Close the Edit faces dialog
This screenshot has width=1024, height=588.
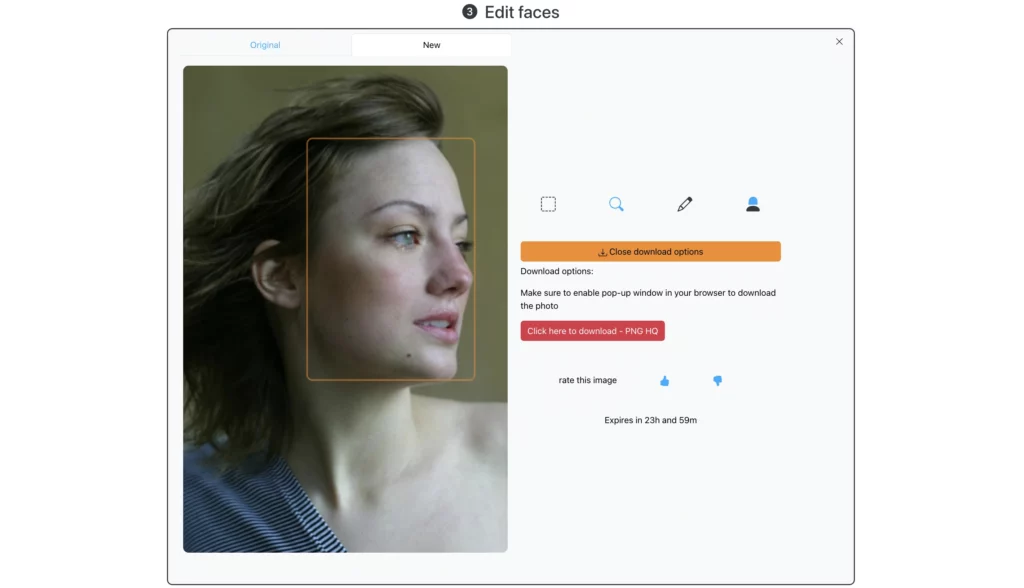tap(839, 41)
